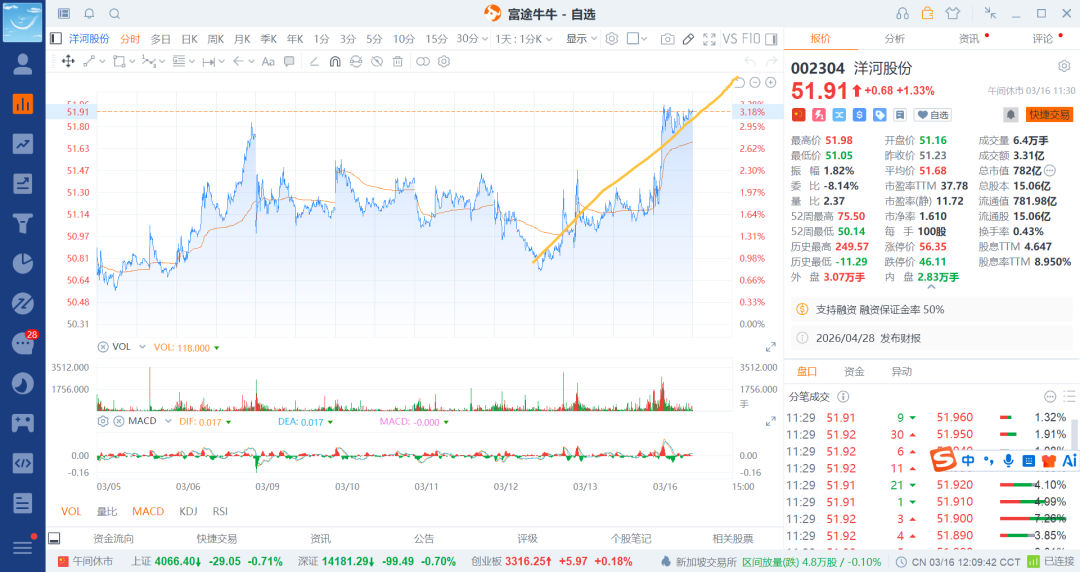This screenshot has width=1080, height=572.
Task: Open the code editor icon in sidebar
Action: 23,462
